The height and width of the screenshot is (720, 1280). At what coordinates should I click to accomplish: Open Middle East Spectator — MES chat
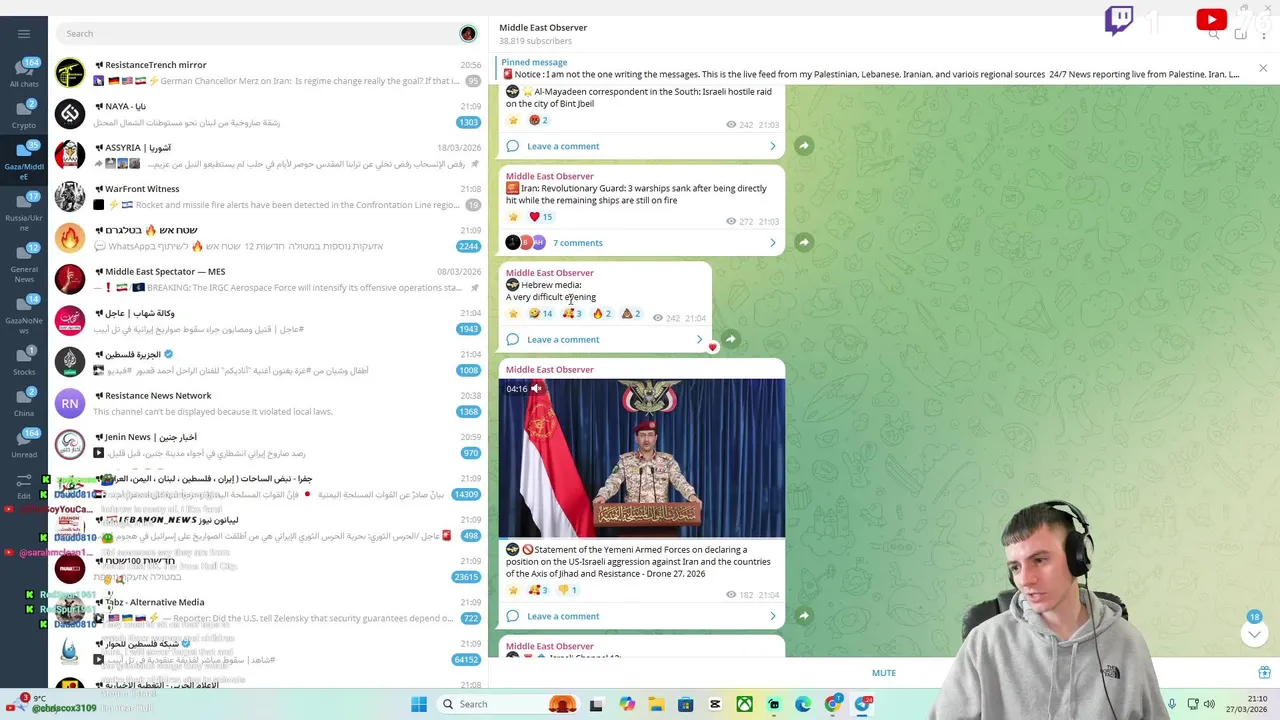pos(268,279)
